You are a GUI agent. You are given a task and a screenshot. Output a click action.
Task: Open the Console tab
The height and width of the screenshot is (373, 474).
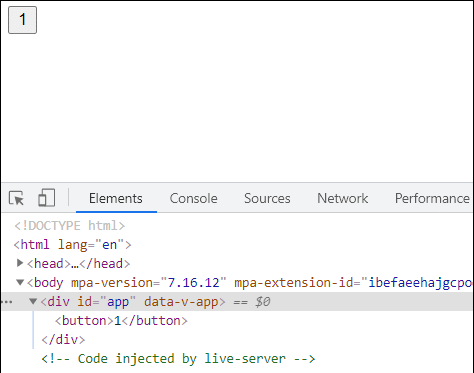[193, 198]
